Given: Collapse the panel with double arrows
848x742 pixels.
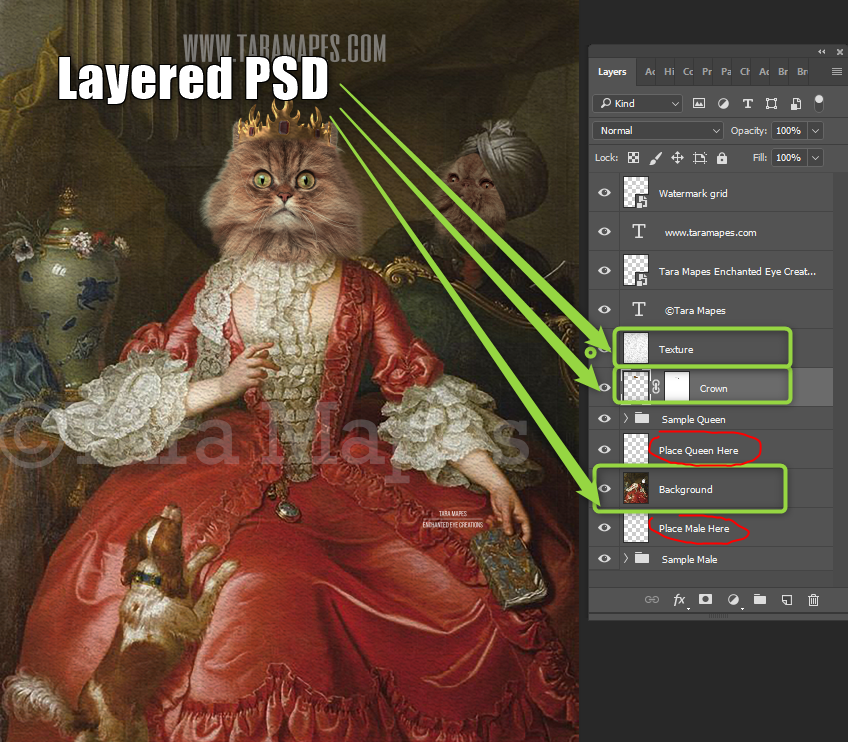Looking at the screenshot, I should coord(822,52).
